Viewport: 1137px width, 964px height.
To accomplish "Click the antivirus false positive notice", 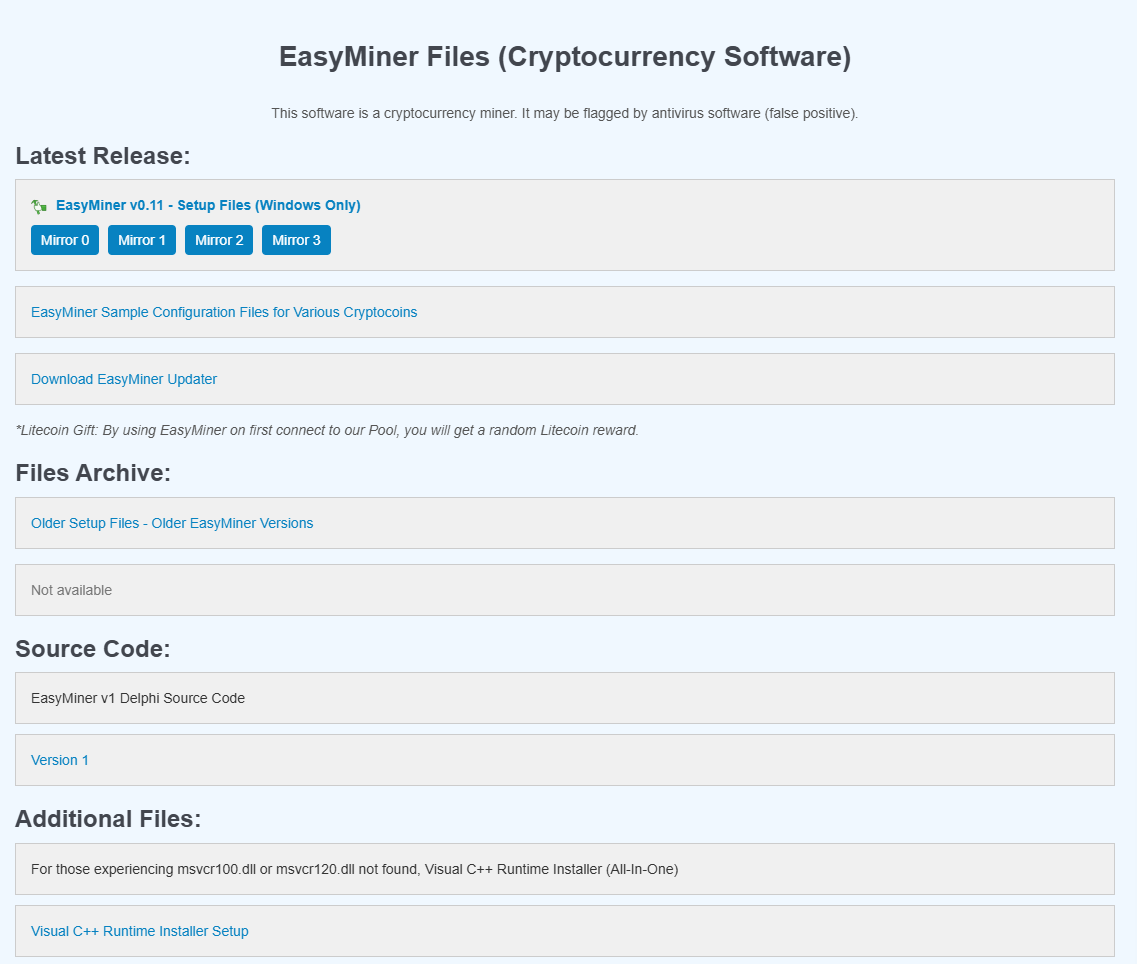I will pos(565,113).
